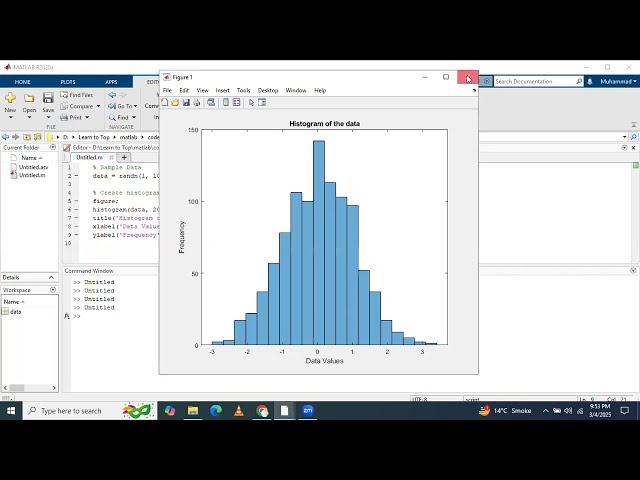Expand the Compare dropdown arrow
Screen dimensions: 640x480
(98, 106)
